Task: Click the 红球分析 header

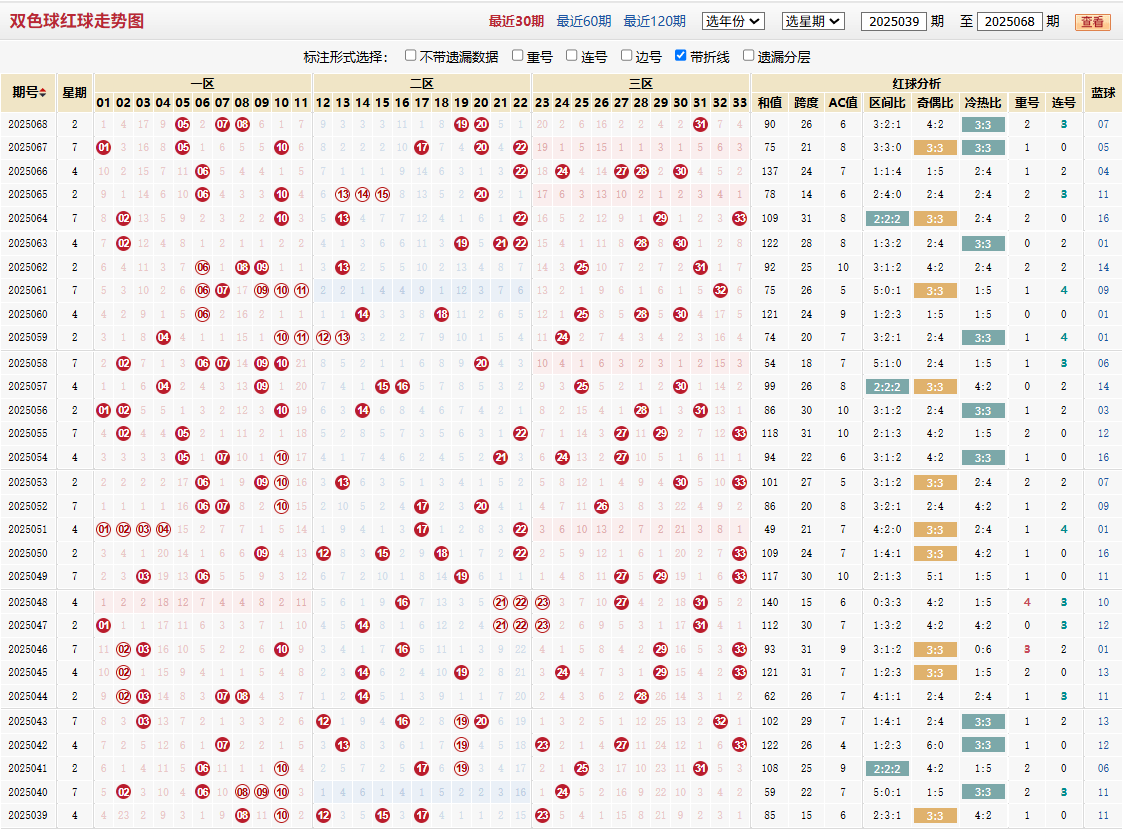Action: (x=917, y=83)
